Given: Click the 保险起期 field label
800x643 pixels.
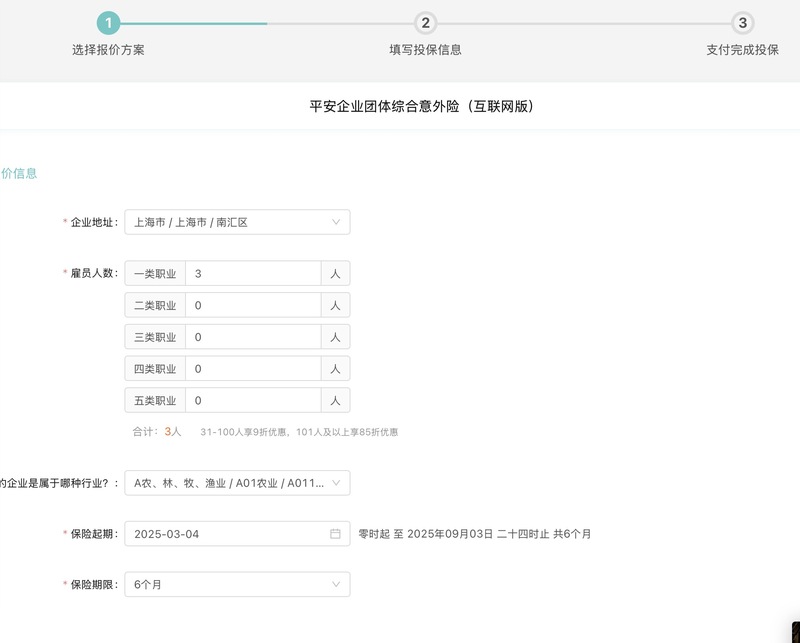Looking at the screenshot, I should [94, 534].
